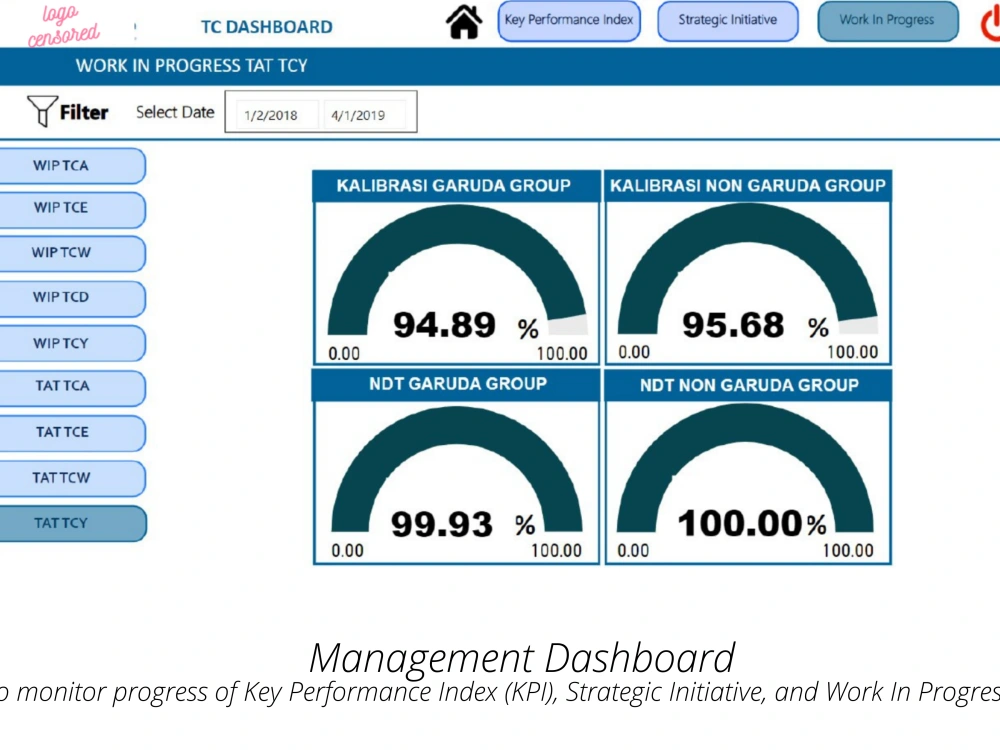Click the WORK IN PROGRESS TAT TCY heading
The image size is (1000, 750).
tap(191, 66)
